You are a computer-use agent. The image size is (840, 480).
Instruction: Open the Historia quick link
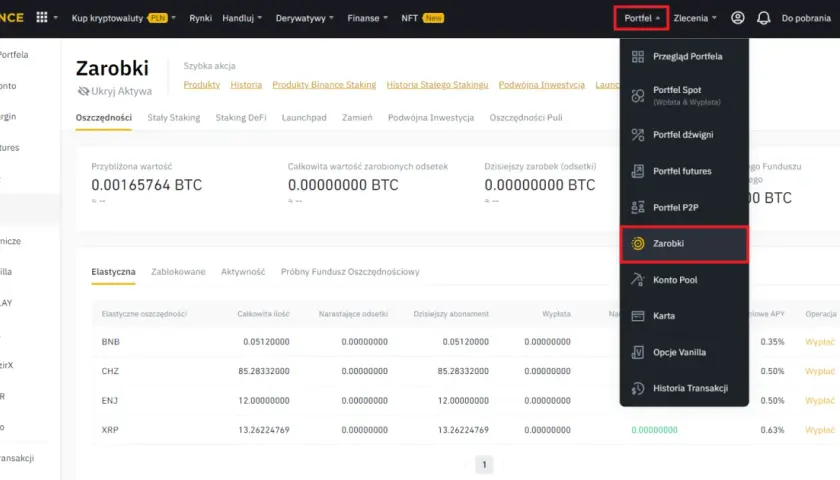tap(246, 85)
